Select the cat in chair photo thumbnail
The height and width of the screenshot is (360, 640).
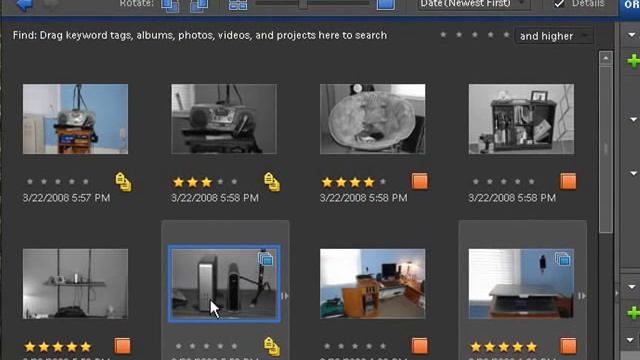click(373, 119)
